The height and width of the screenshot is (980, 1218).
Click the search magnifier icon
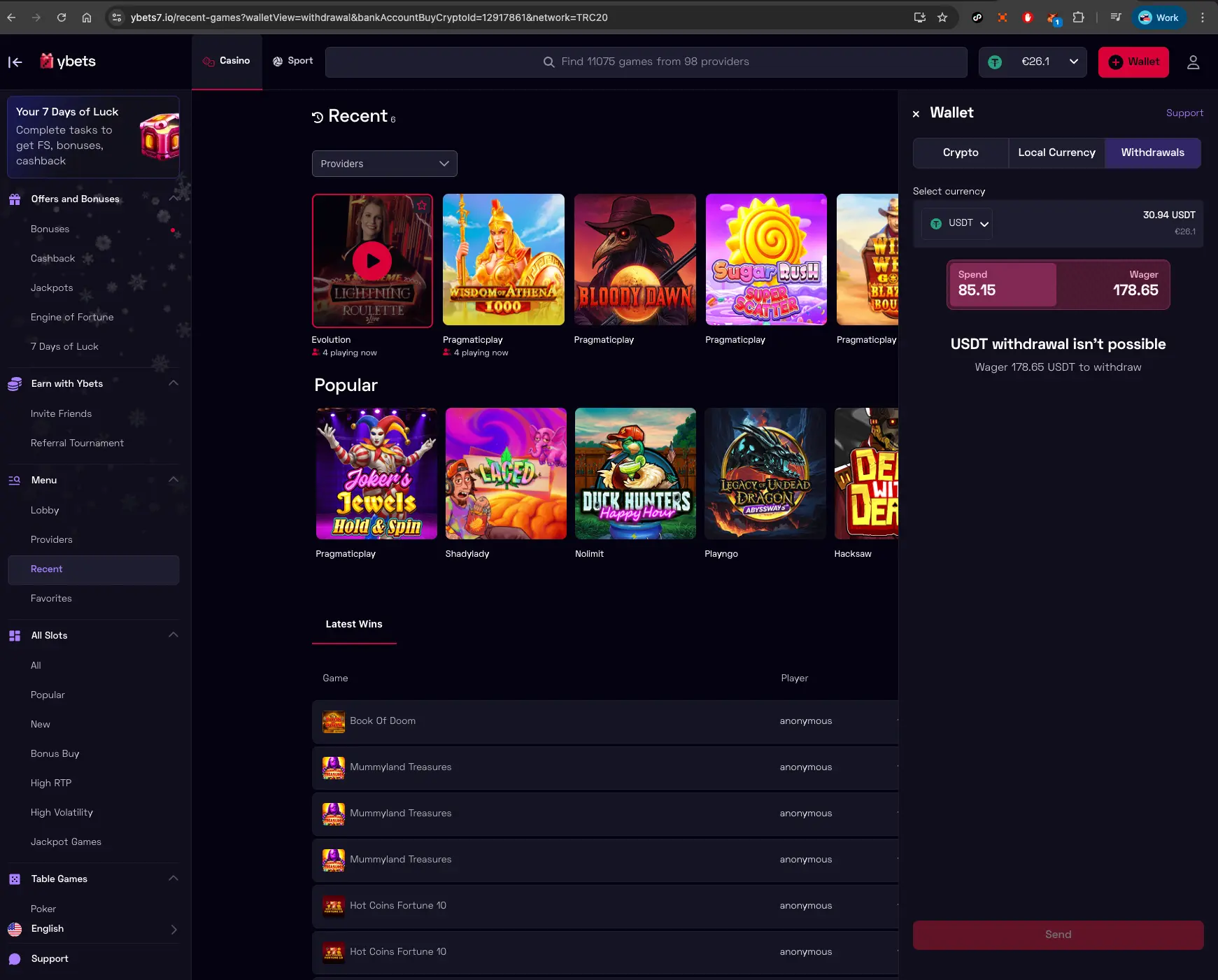[x=549, y=62]
